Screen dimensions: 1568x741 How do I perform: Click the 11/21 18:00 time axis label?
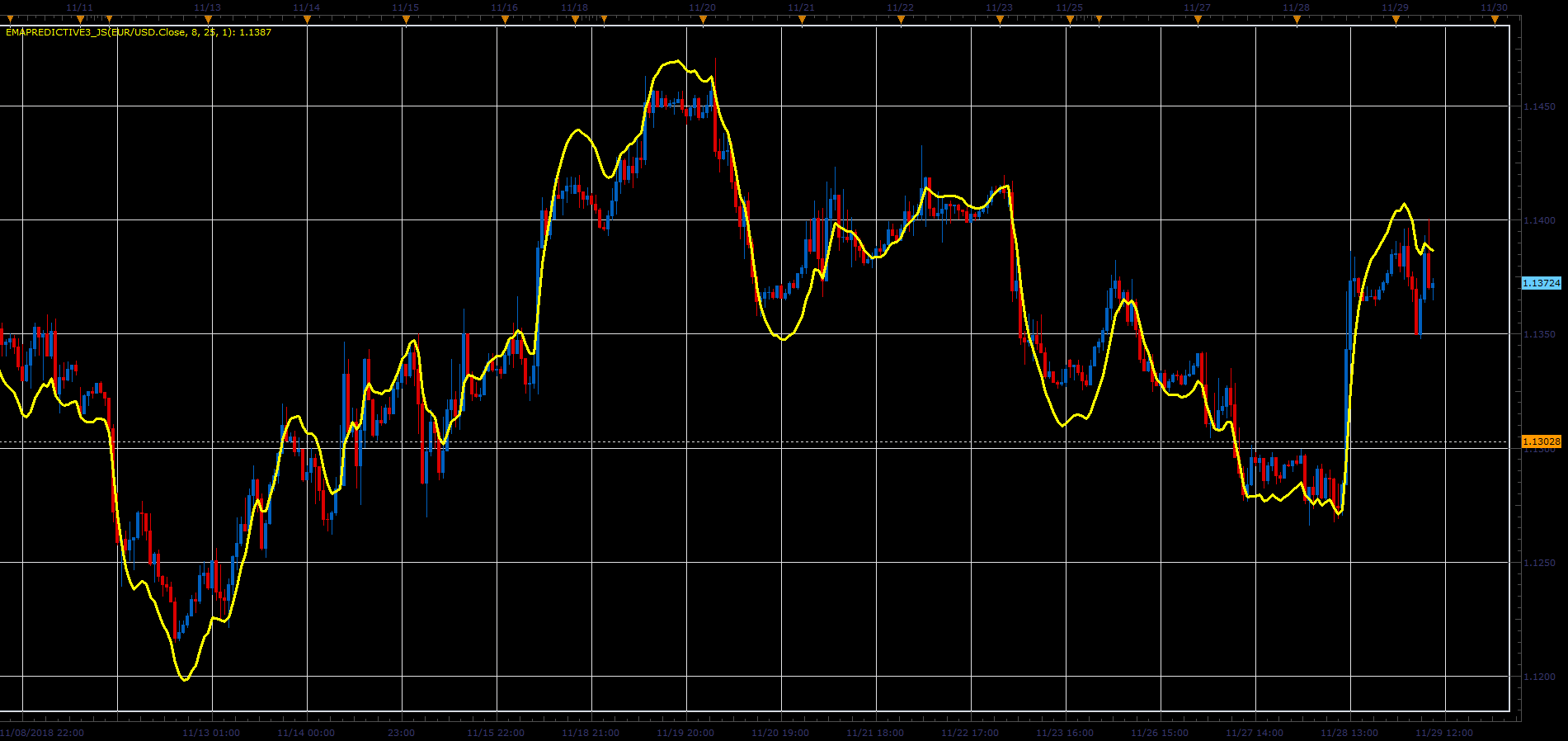pos(875,733)
